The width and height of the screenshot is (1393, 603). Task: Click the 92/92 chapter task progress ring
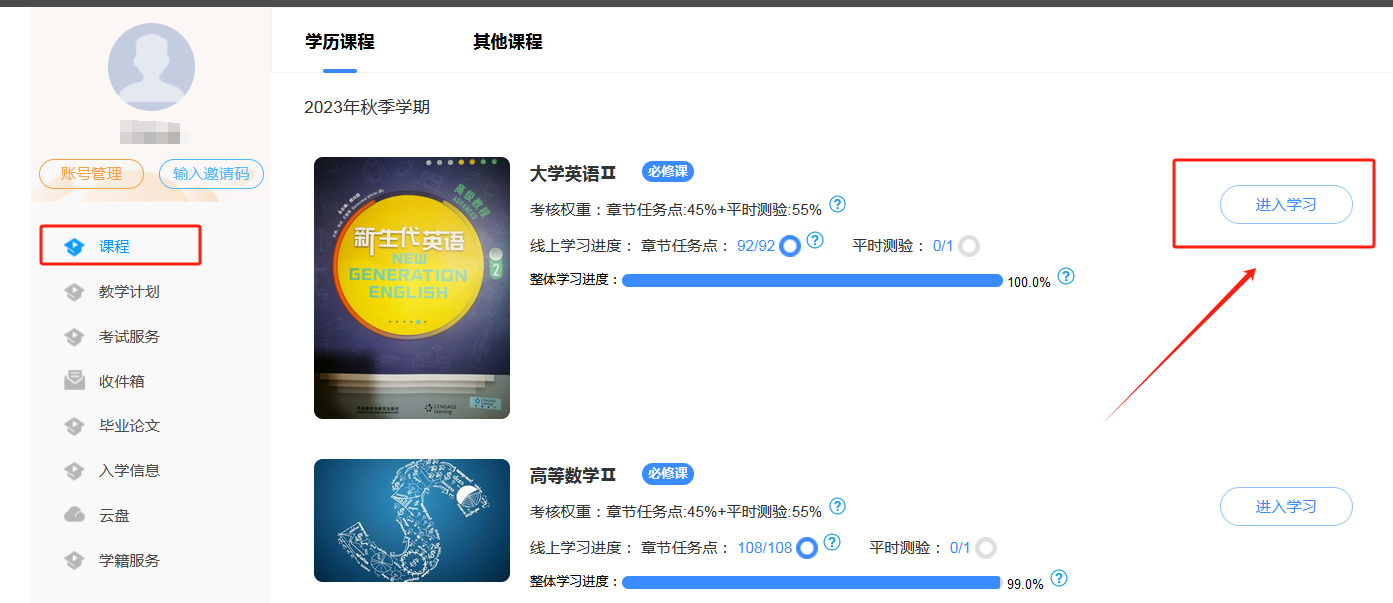click(790, 246)
